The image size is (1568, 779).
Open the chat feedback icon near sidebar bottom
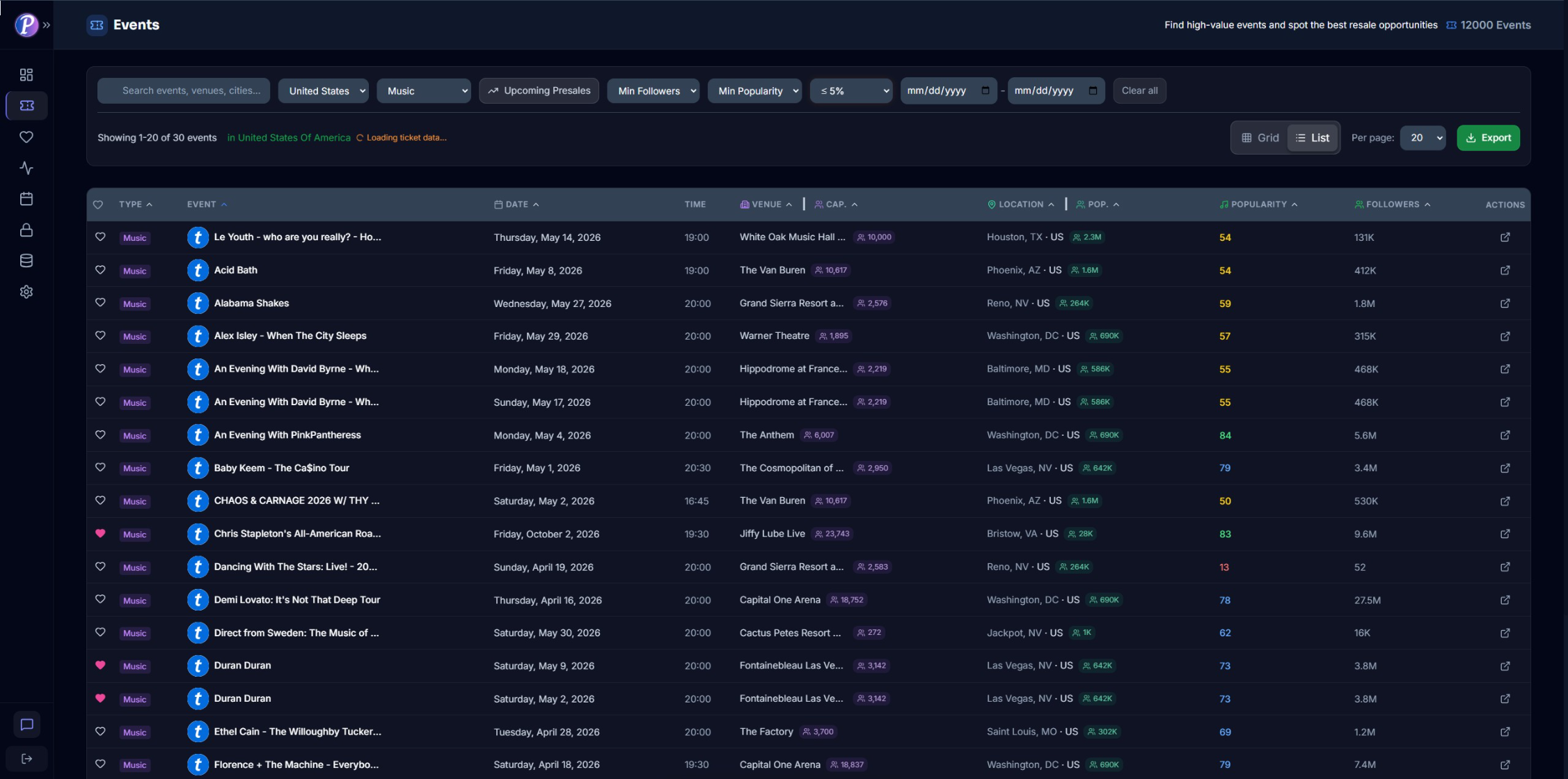coord(26,725)
